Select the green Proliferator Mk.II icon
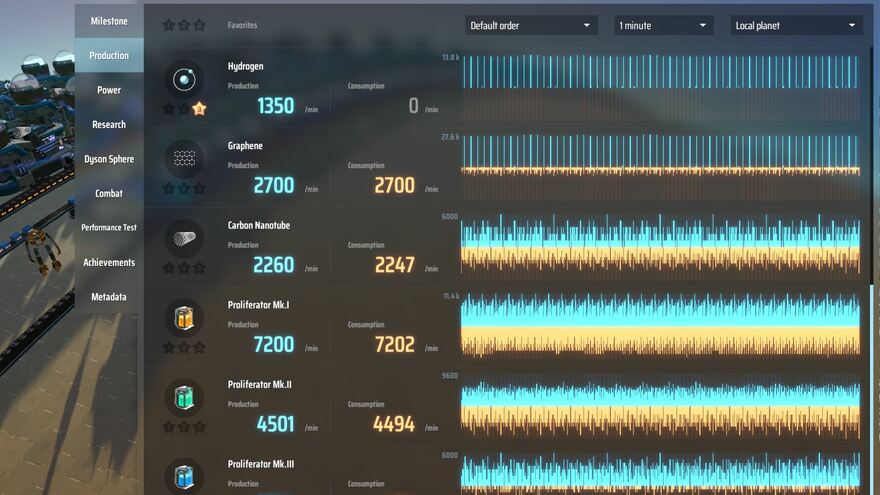Viewport: 880px width, 495px height. [x=184, y=397]
